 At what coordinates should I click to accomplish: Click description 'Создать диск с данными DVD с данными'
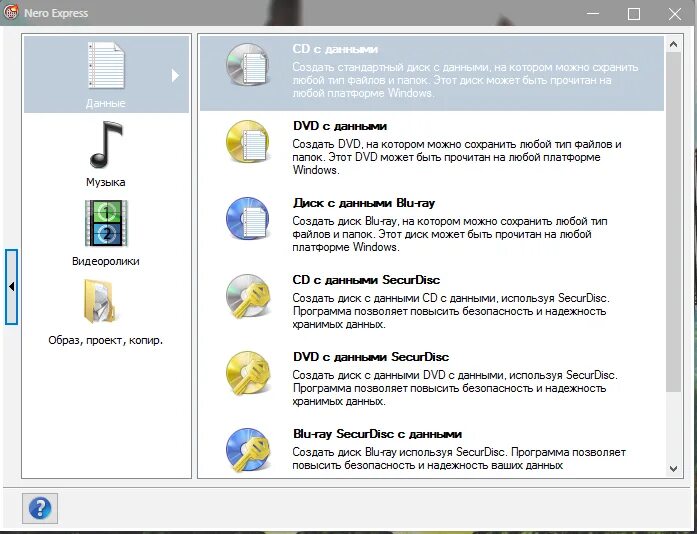455,388
